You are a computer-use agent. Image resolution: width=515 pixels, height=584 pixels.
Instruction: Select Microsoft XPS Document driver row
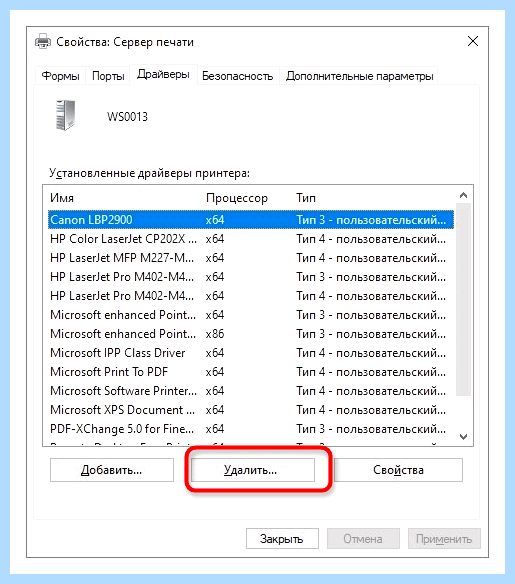251,410
